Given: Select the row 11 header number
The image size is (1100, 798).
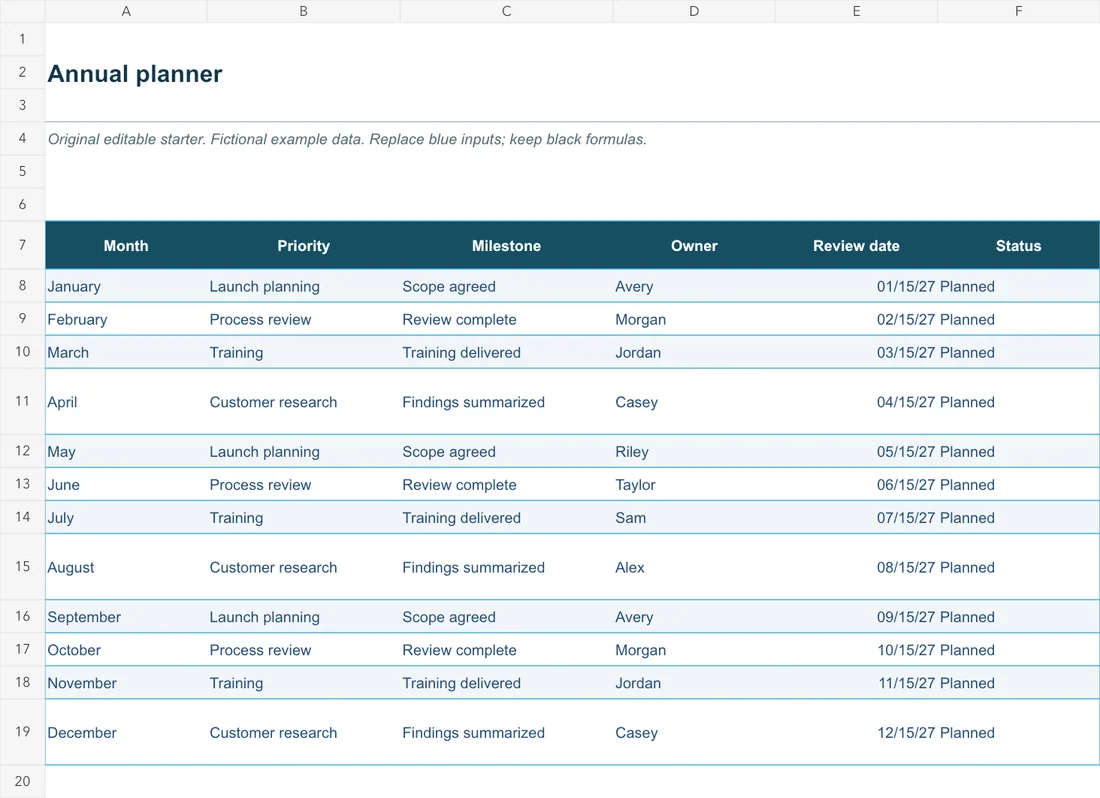Looking at the screenshot, I should (x=22, y=401).
